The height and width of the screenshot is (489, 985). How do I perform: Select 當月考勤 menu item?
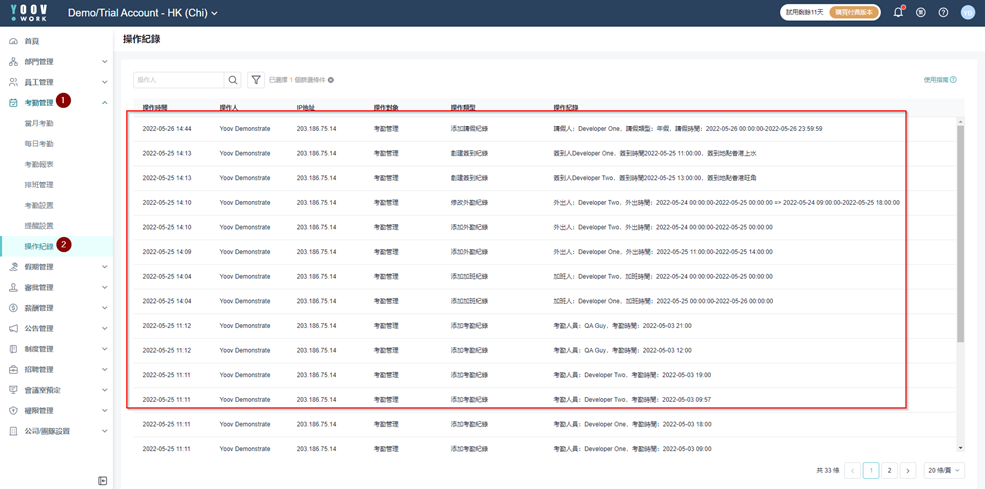click(39, 123)
